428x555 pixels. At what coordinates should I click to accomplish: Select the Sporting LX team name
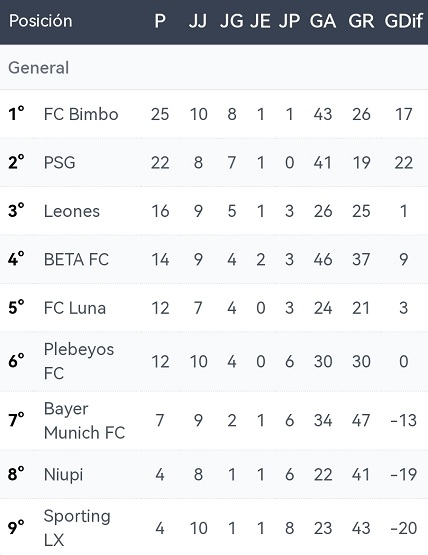pos(77,528)
